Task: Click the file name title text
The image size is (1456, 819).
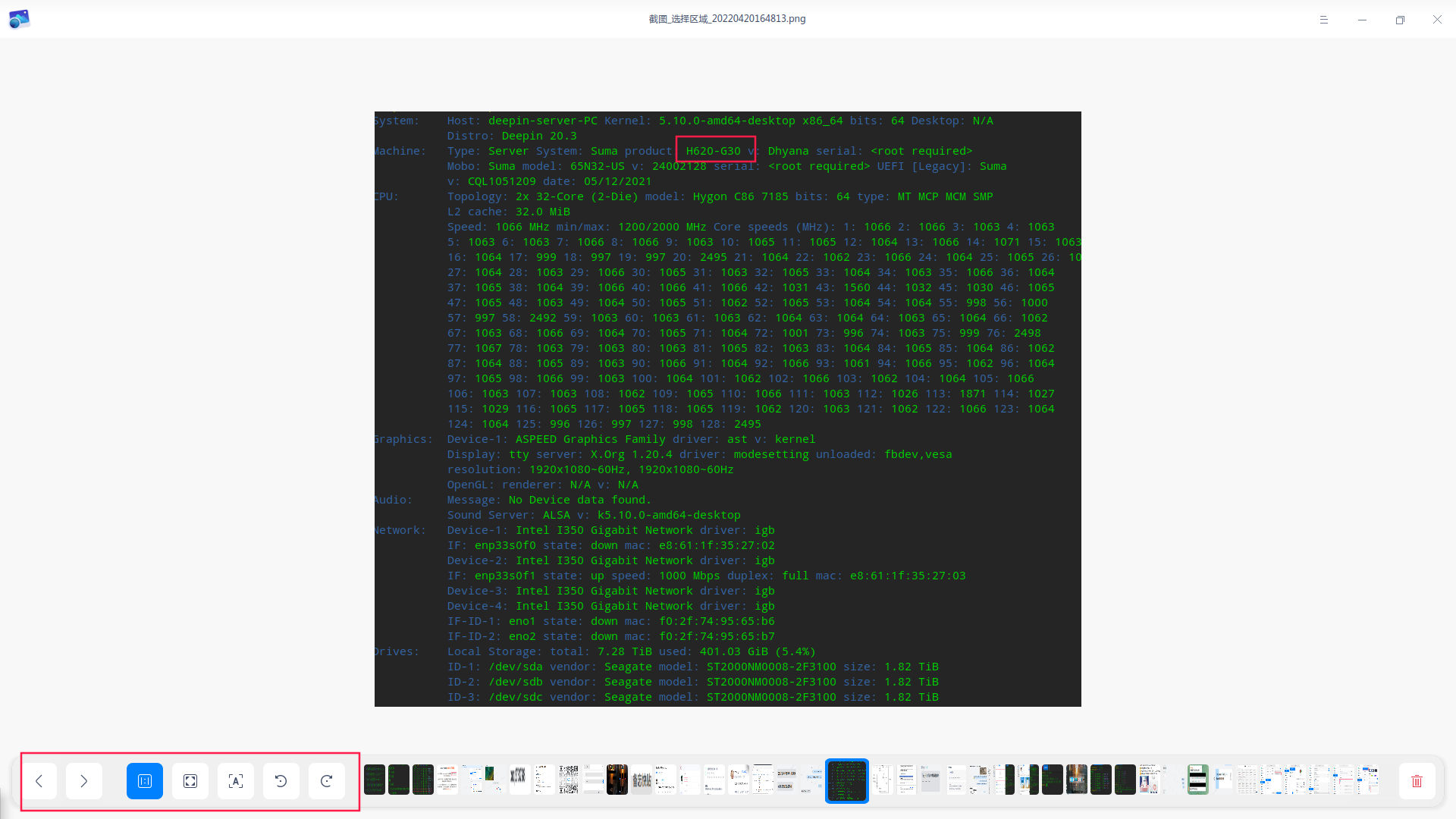Action: 726,19
